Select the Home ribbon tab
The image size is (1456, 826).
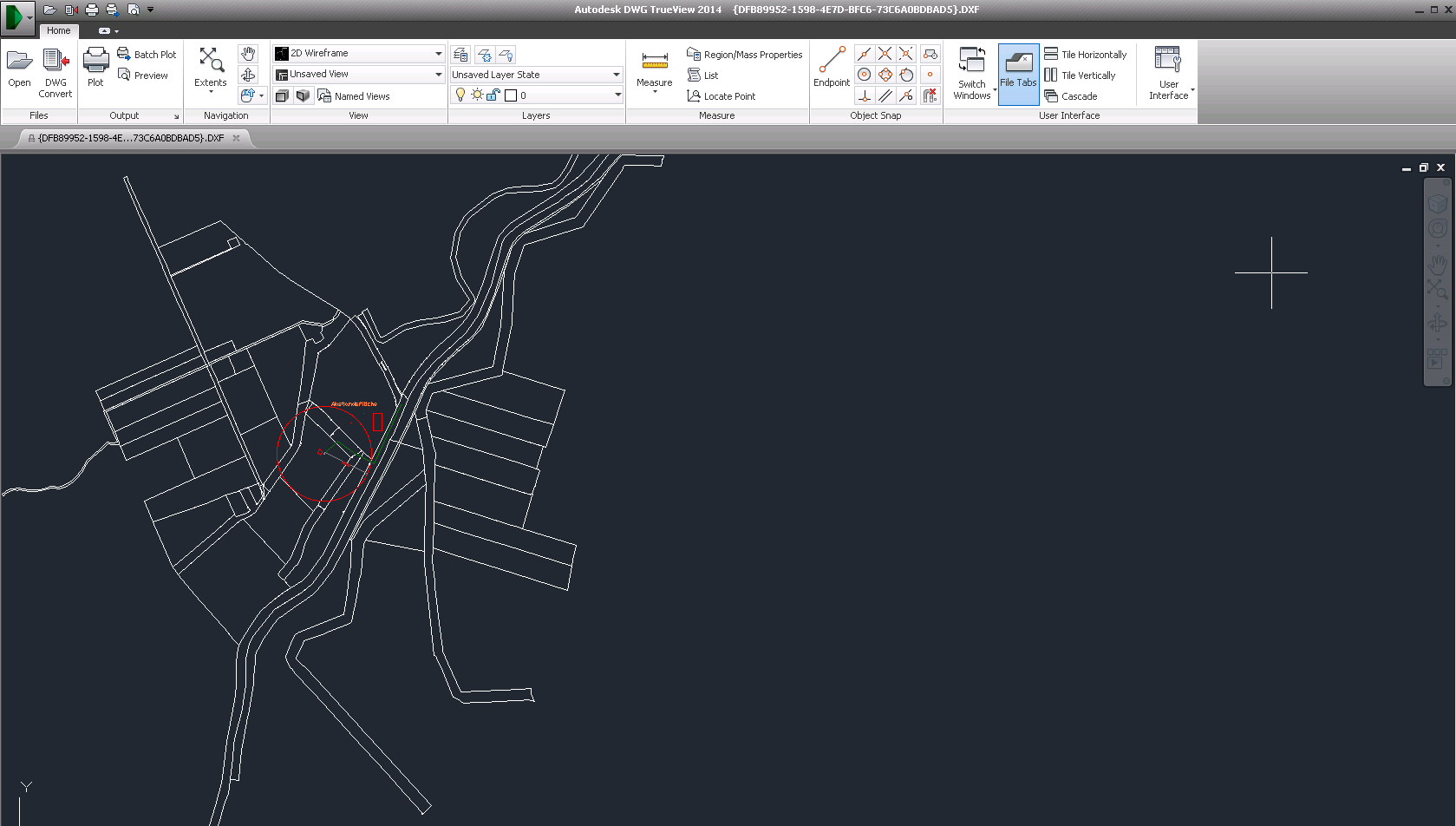click(59, 30)
